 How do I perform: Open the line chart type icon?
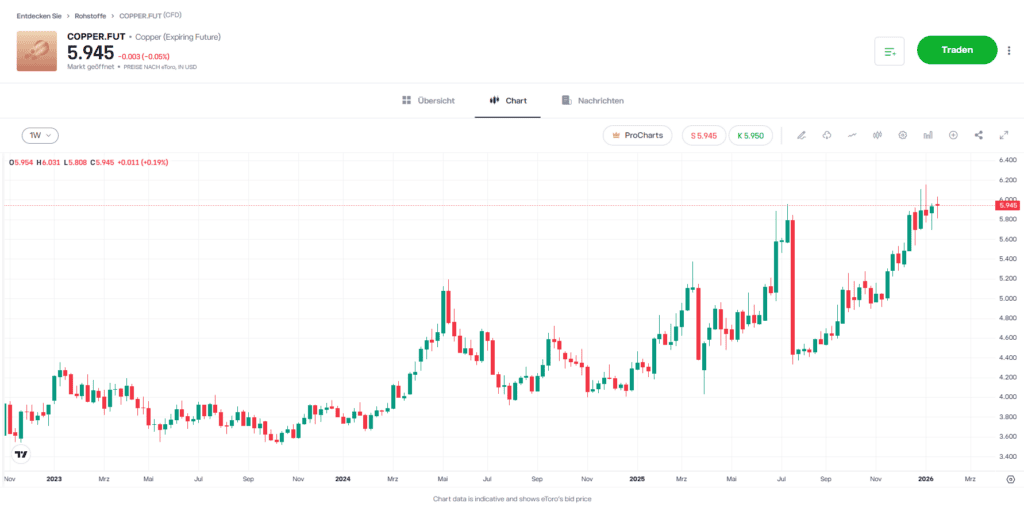852,135
